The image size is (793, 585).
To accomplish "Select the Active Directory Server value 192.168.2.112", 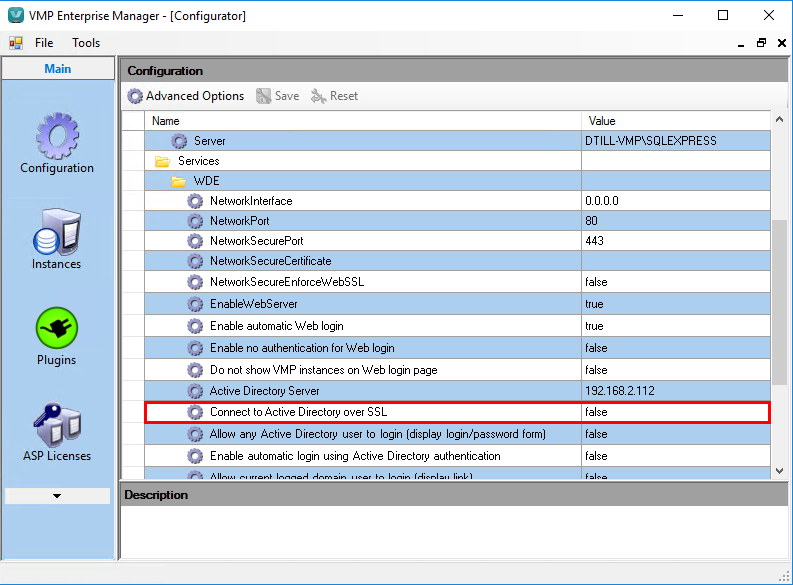I will click(x=620, y=391).
